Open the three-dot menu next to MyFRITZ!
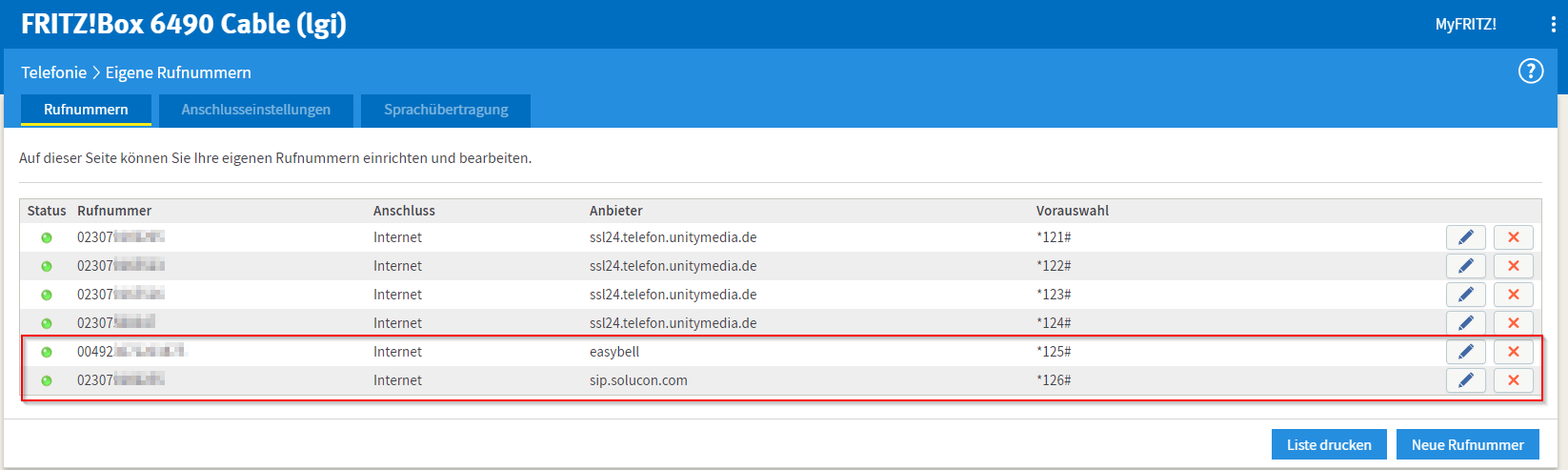Viewport: 1568px width, 470px height. pos(1553,25)
